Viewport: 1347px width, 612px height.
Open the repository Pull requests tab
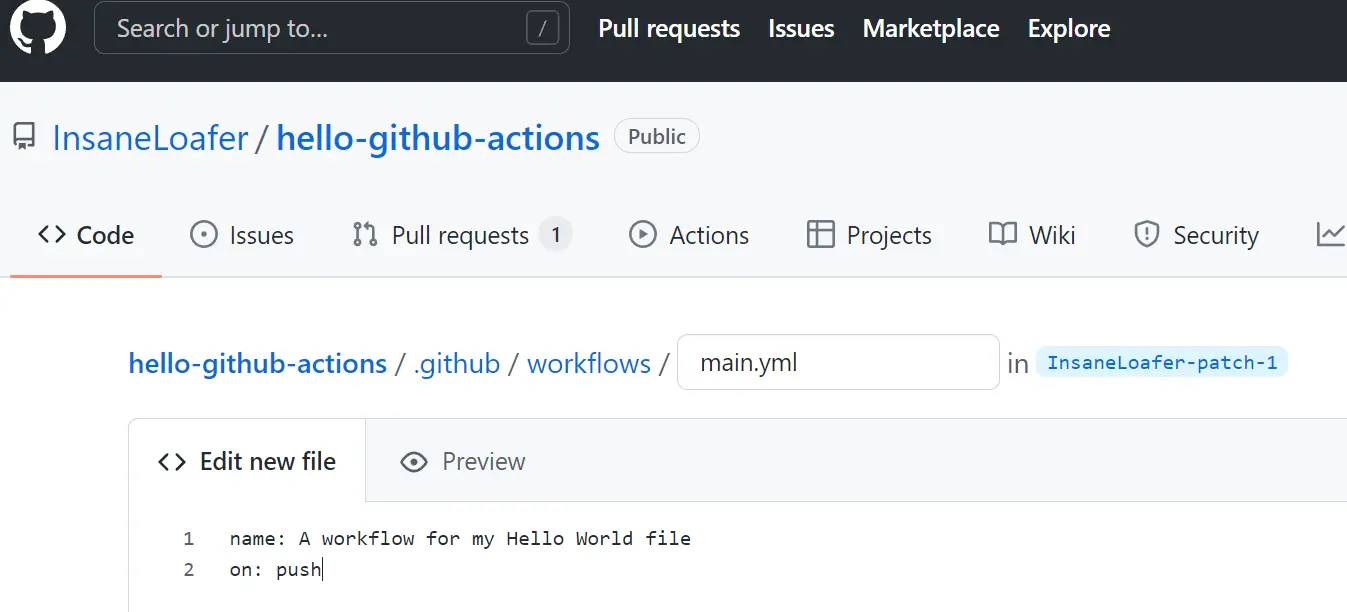[461, 235]
